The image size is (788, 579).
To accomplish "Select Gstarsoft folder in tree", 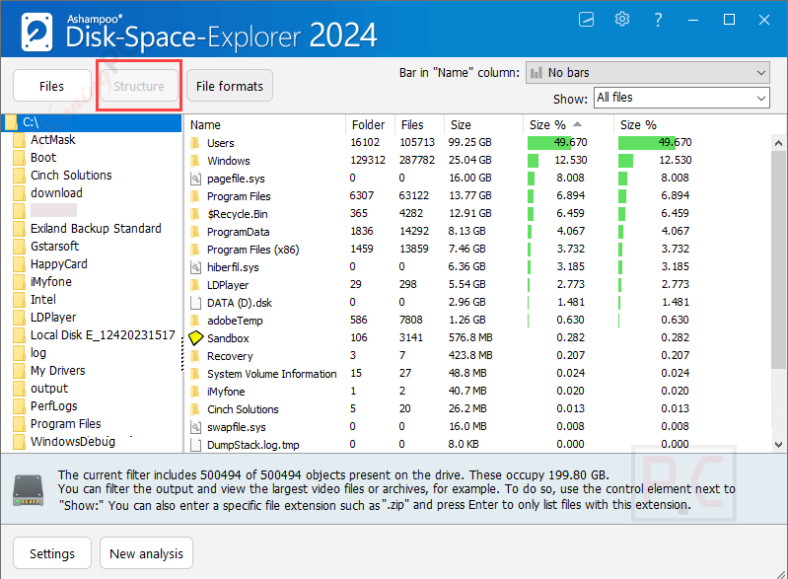I will pos(54,246).
